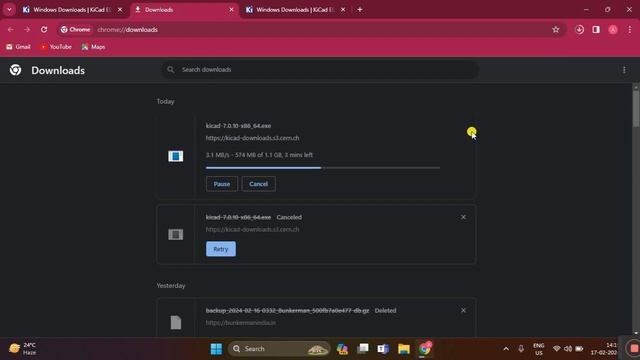
Task: Open the ENG US language switcher
Action: coord(539,349)
